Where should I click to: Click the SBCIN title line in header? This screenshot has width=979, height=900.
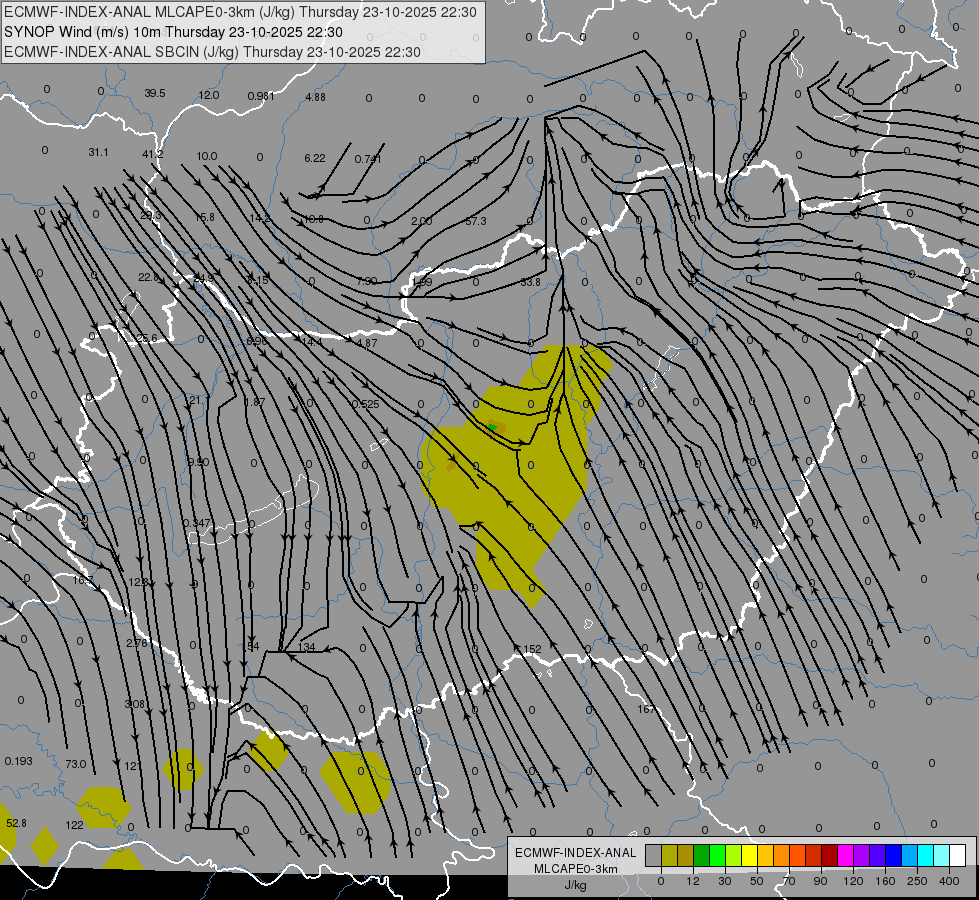click(212, 52)
